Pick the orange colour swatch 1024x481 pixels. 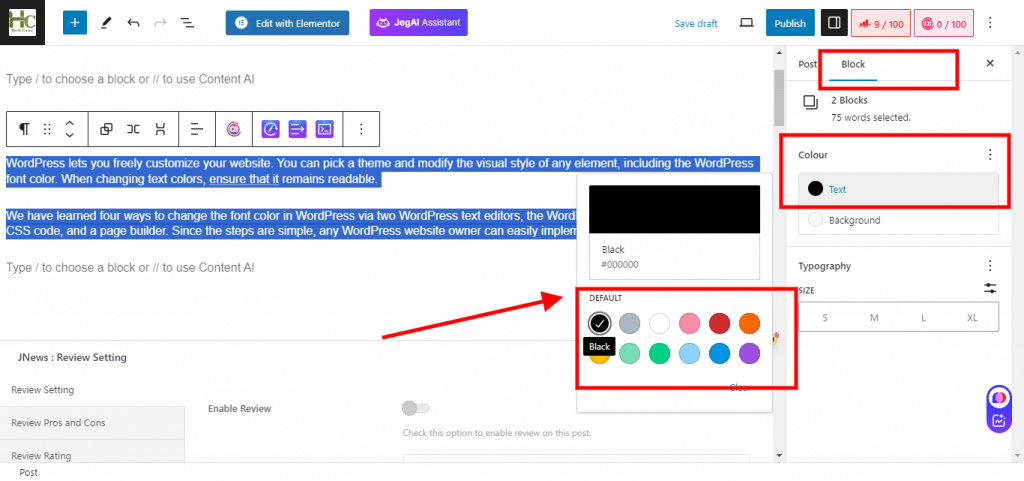point(750,323)
